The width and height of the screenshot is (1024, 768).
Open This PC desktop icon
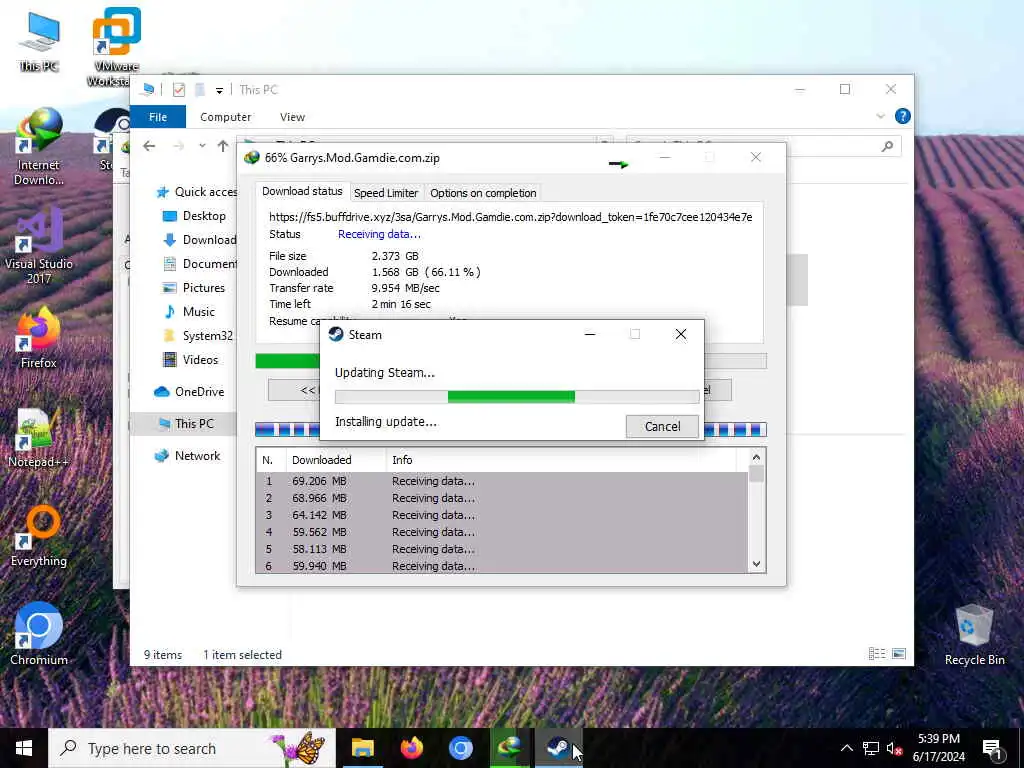[39, 41]
